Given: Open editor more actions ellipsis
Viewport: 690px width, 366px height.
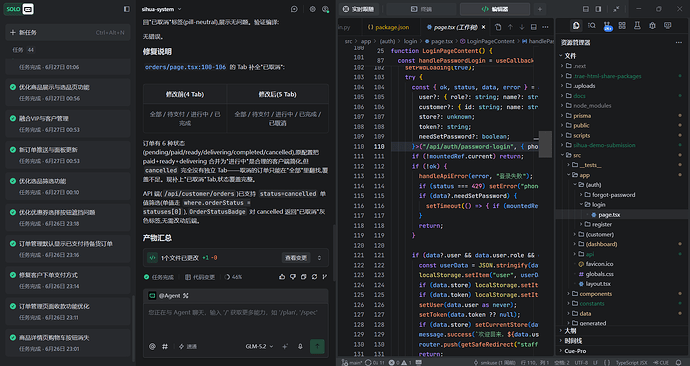Looking at the screenshot, I should [545, 27].
